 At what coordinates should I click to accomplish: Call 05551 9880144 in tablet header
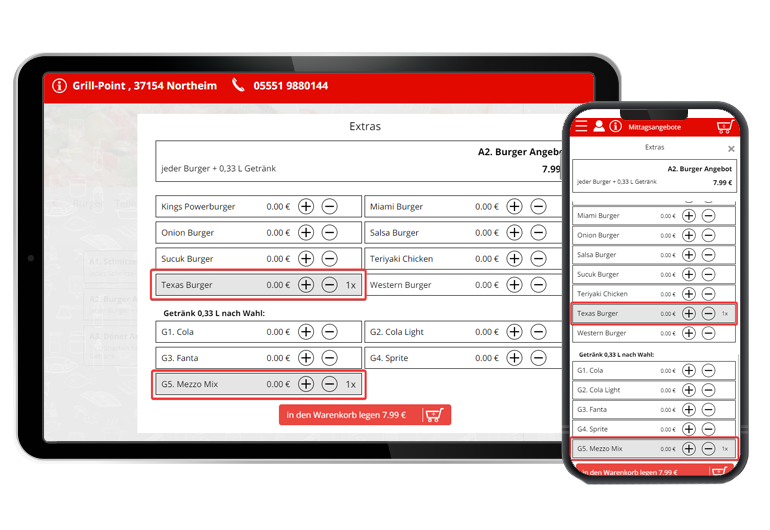(291, 85)
